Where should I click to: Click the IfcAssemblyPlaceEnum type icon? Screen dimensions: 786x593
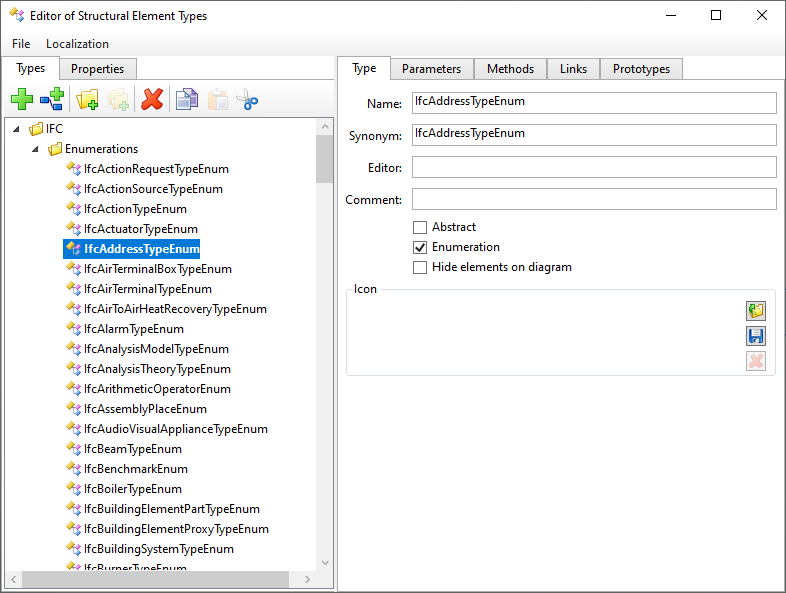[74, 409]
